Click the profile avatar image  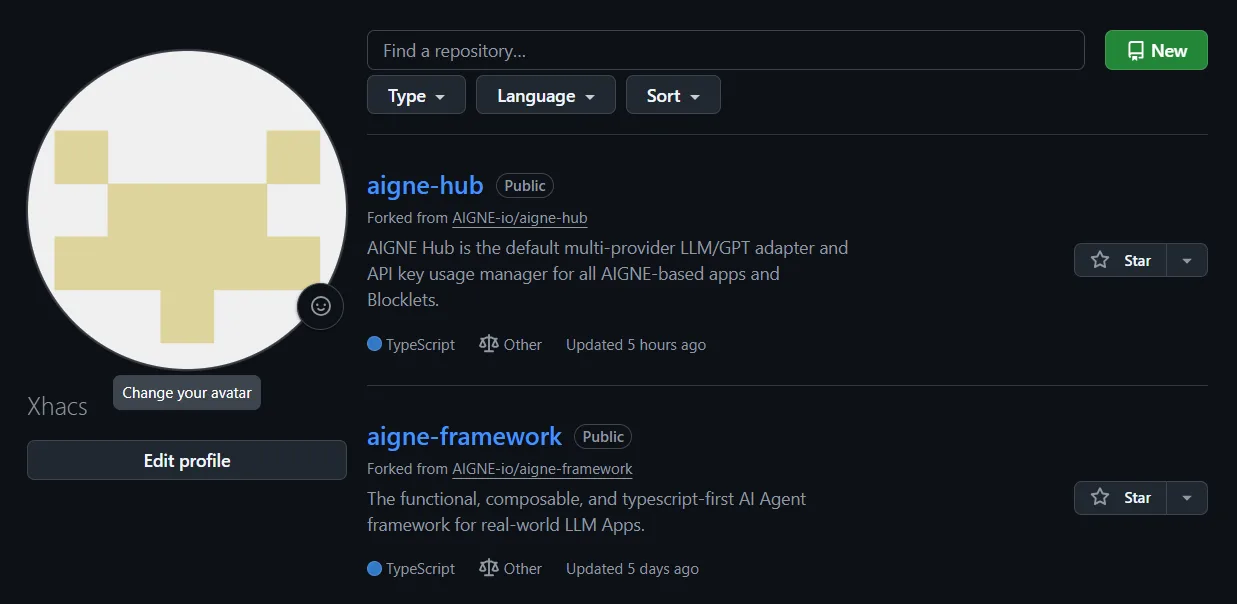[x=187, y=210]
